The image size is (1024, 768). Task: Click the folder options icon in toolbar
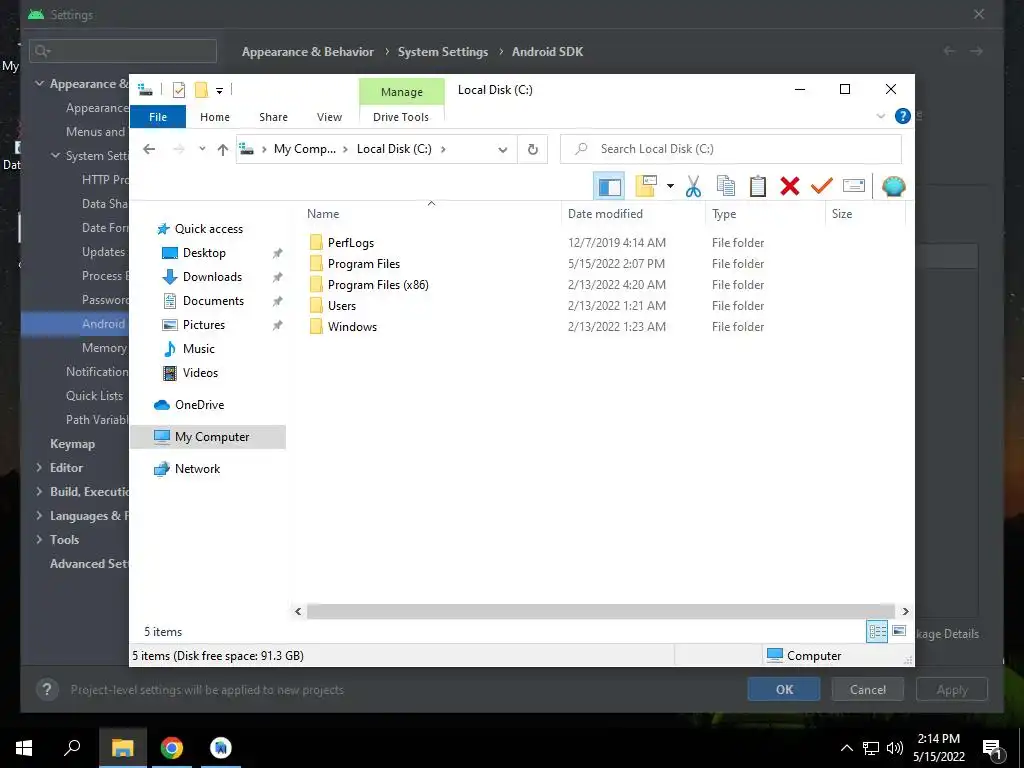646,186
